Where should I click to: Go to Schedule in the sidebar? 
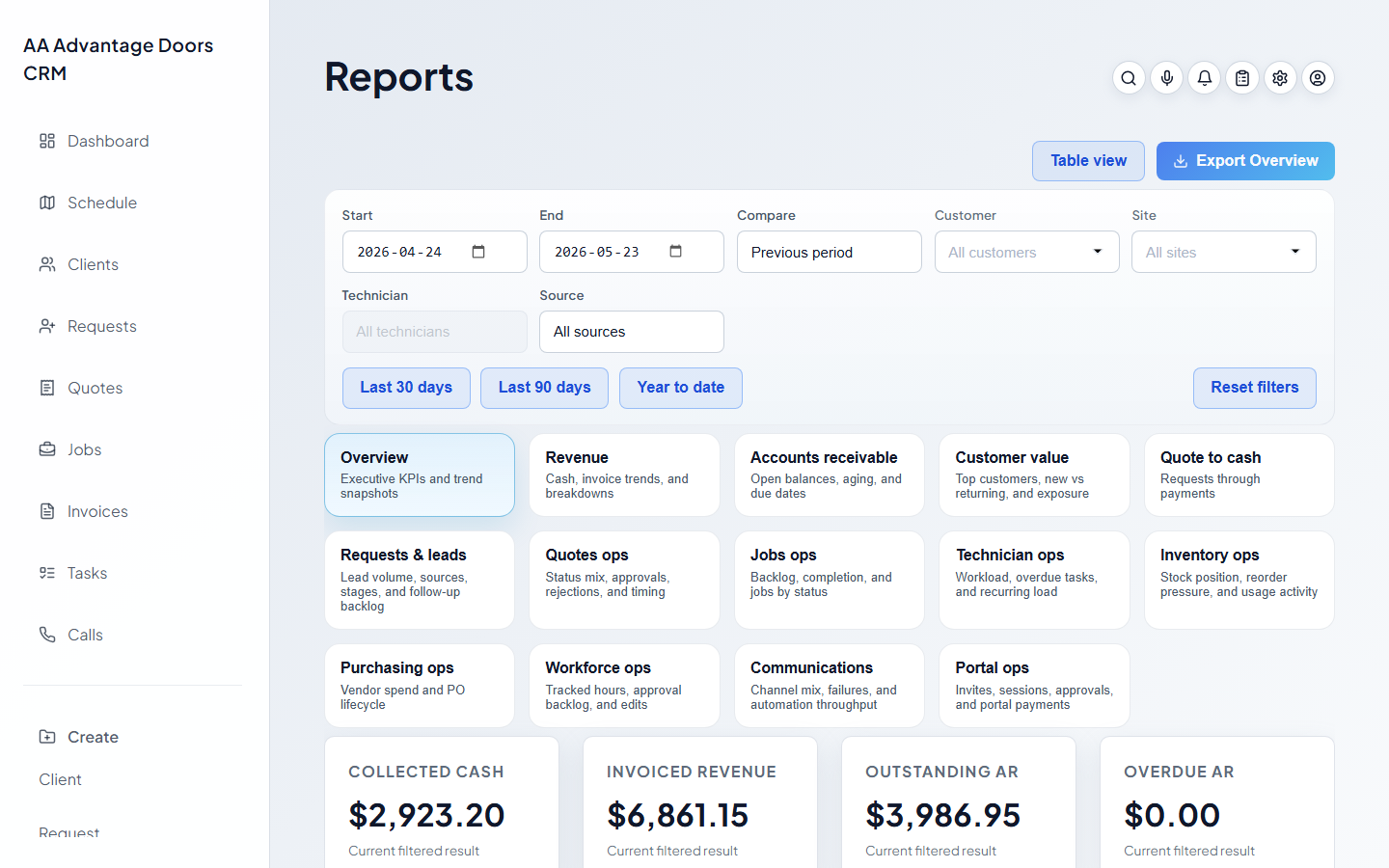(102, 203)
